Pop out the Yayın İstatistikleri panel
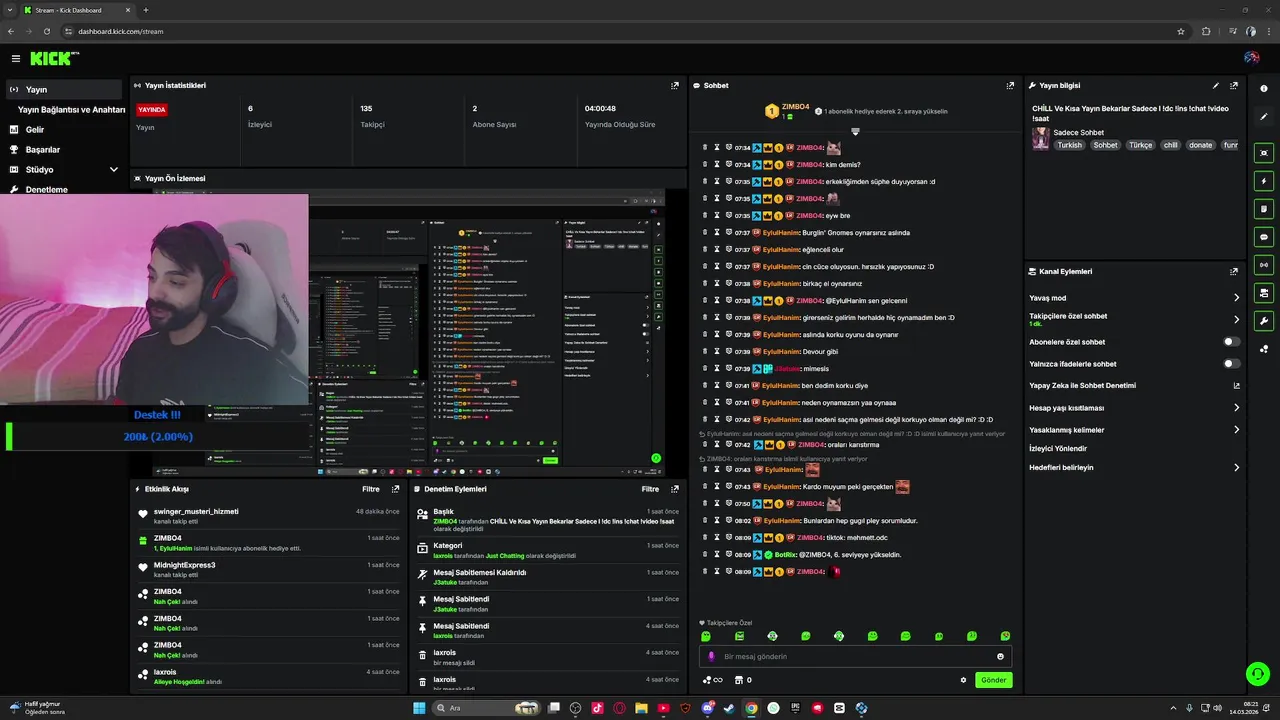Viewport: 1280px width, 720px height. (x=675, y=86)
